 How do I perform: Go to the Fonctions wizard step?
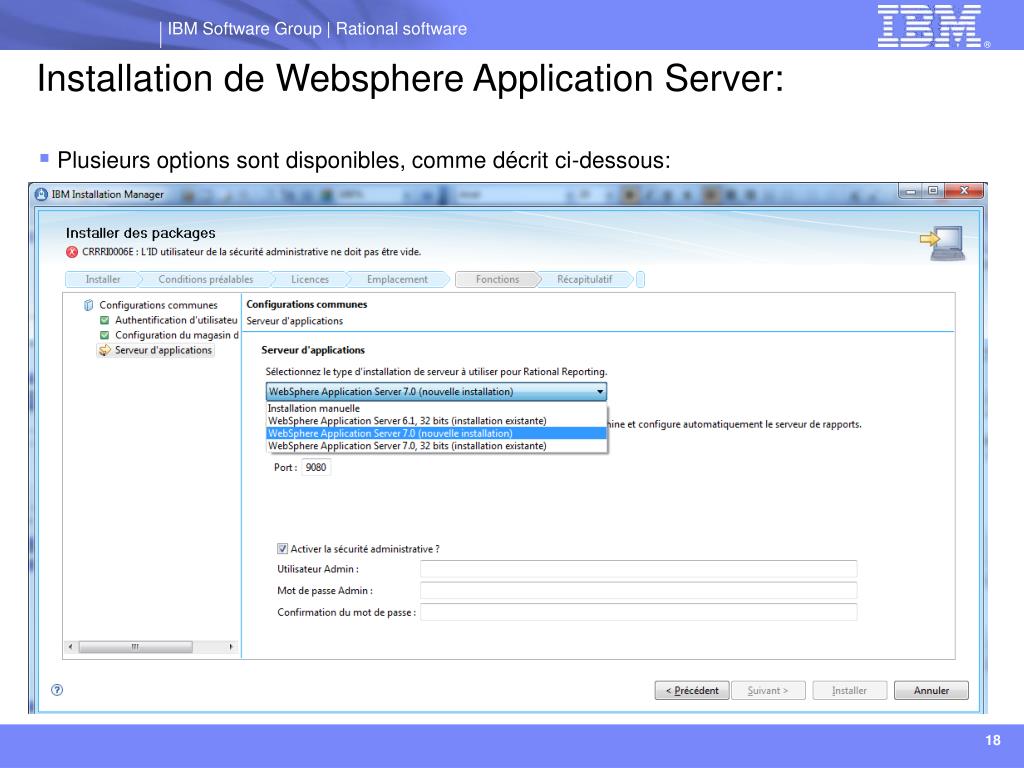click(497, 280)
